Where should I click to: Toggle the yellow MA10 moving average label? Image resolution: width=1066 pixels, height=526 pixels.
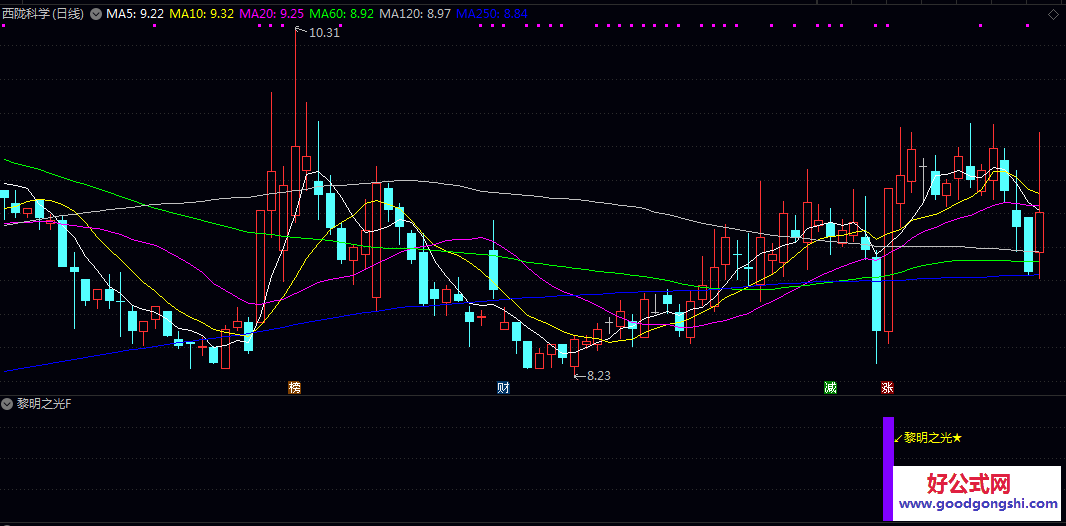click(202, 14)
